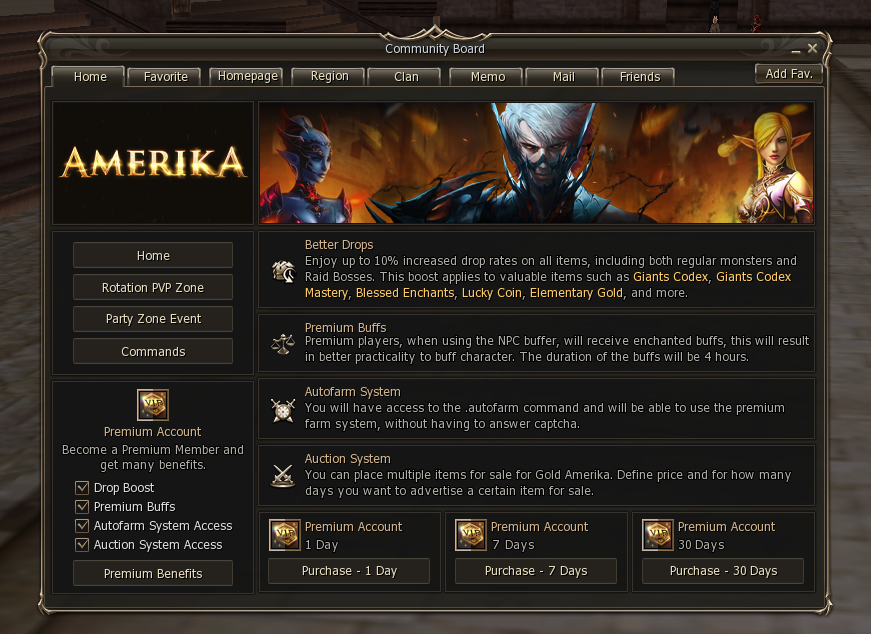Click the Better Drops helmet icon
This screenshot has width=871, height=634.
coord(283,271)
